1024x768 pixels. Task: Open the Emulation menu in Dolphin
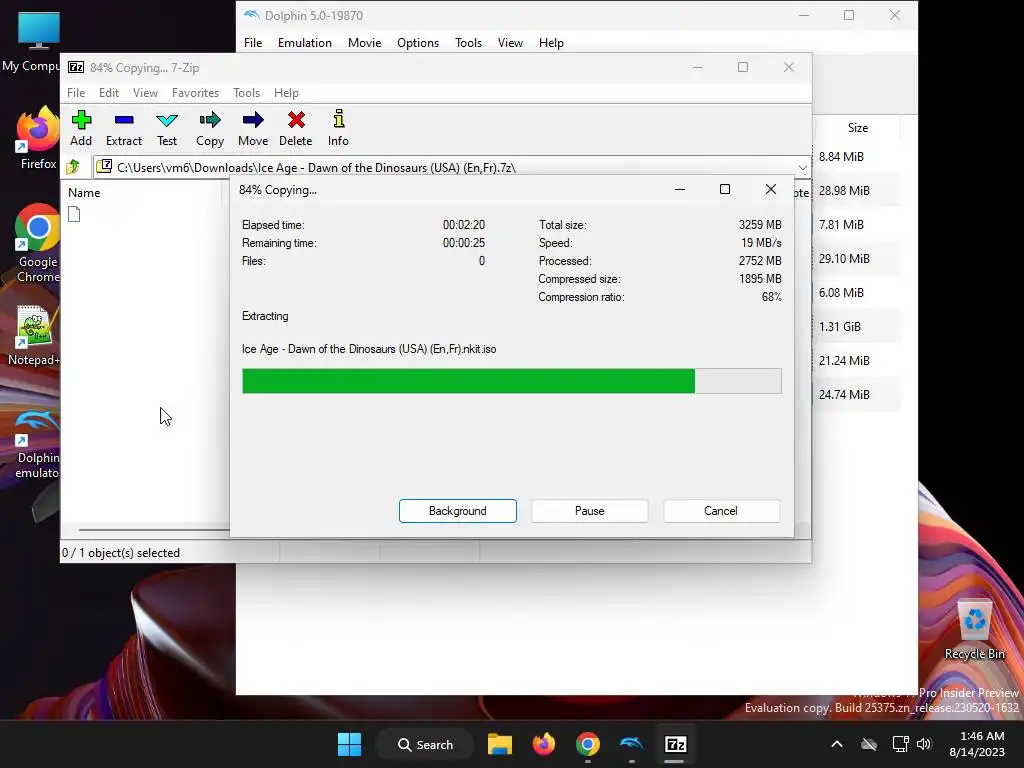304,42
